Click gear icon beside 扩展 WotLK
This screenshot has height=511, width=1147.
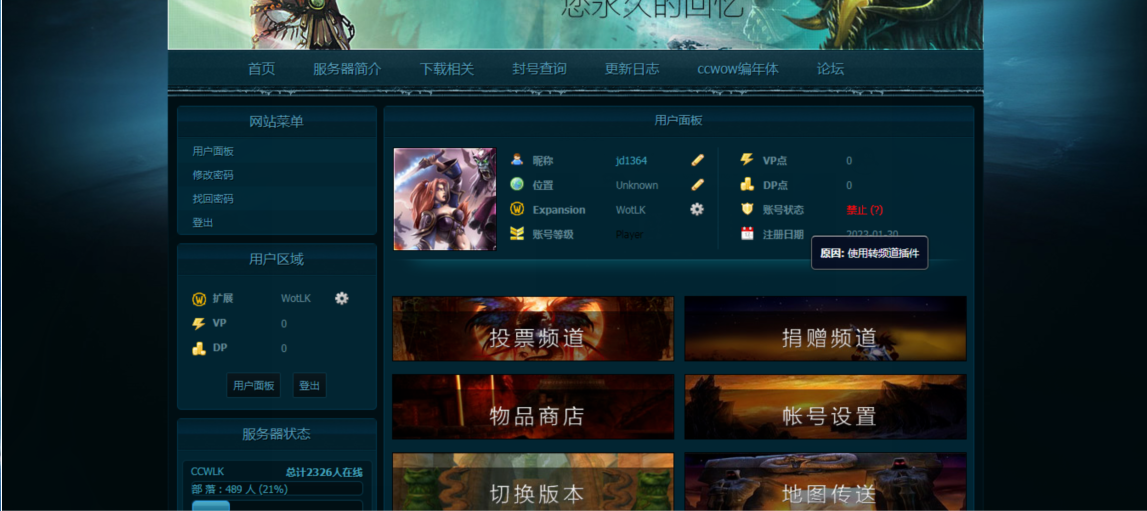click(x=342, y=298)
